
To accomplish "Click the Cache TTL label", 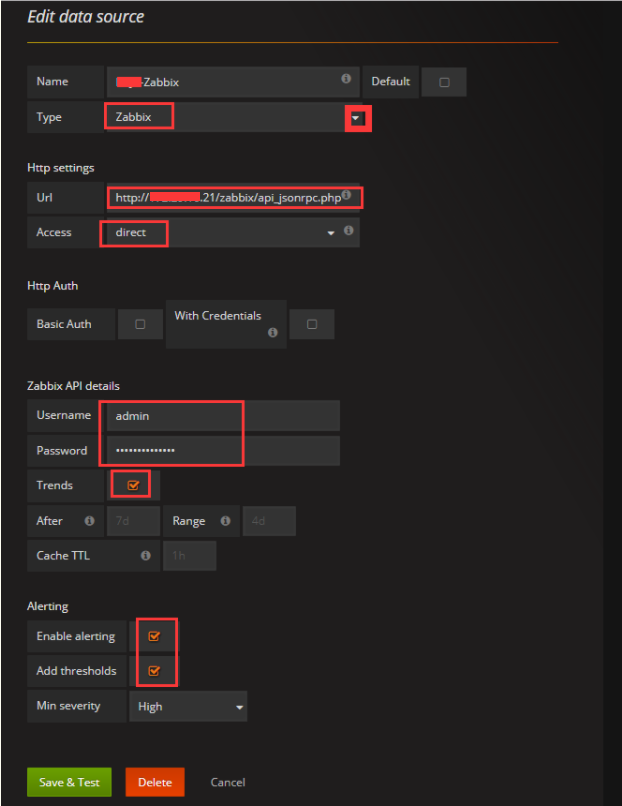I will coord(63,556).
